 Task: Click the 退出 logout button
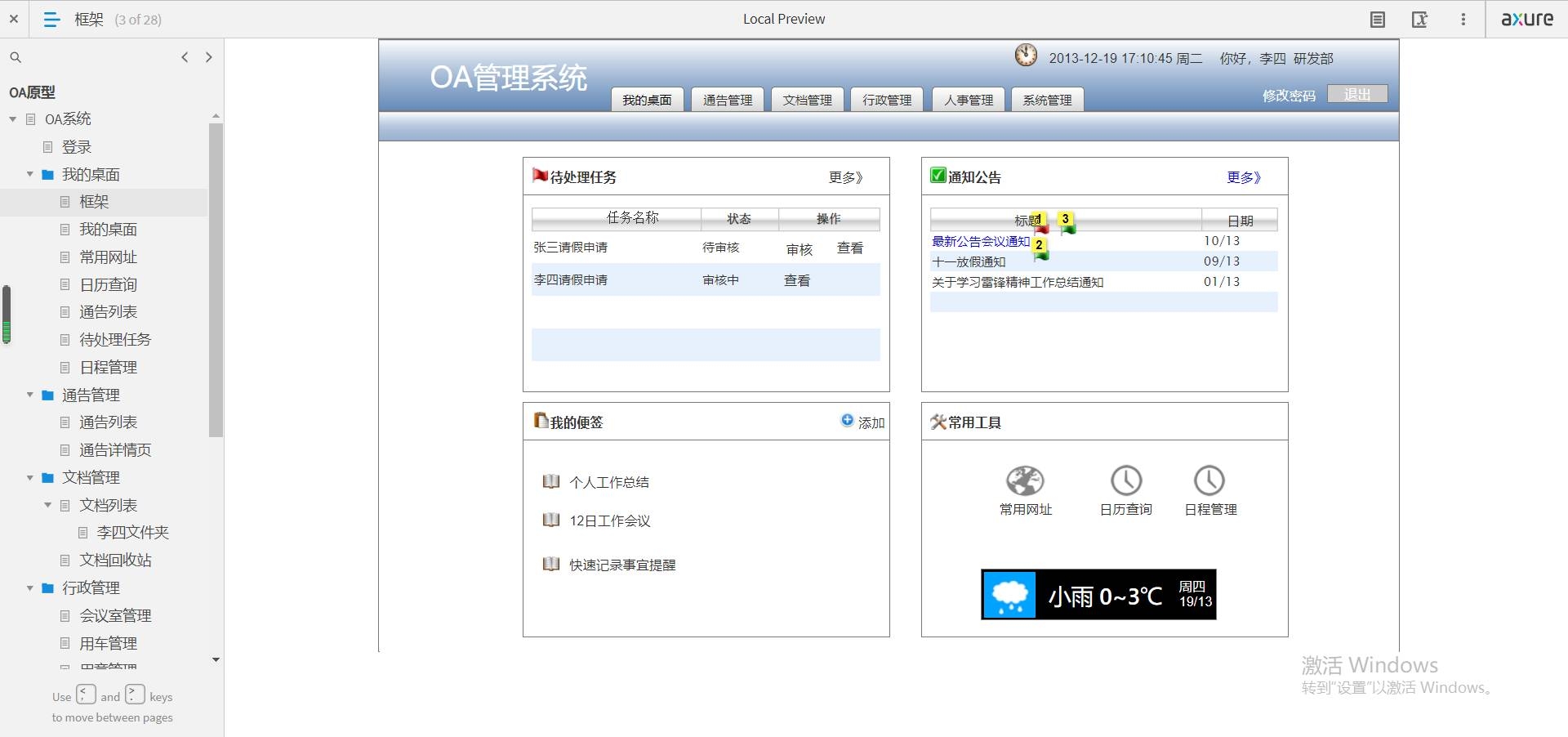1356,95
